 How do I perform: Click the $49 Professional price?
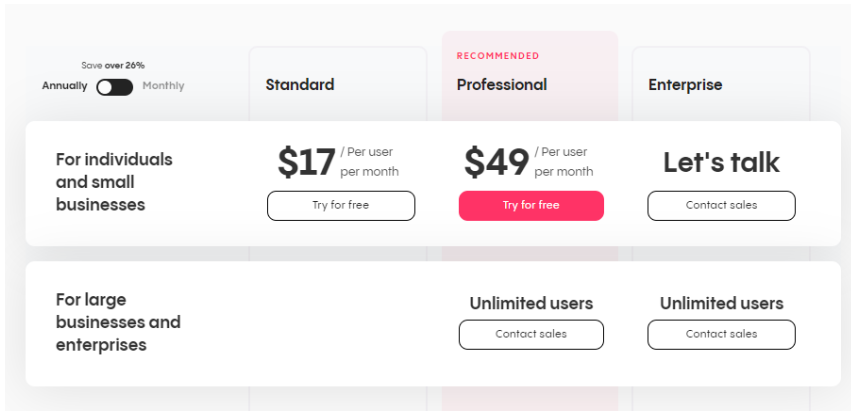[x=496, y=162]
